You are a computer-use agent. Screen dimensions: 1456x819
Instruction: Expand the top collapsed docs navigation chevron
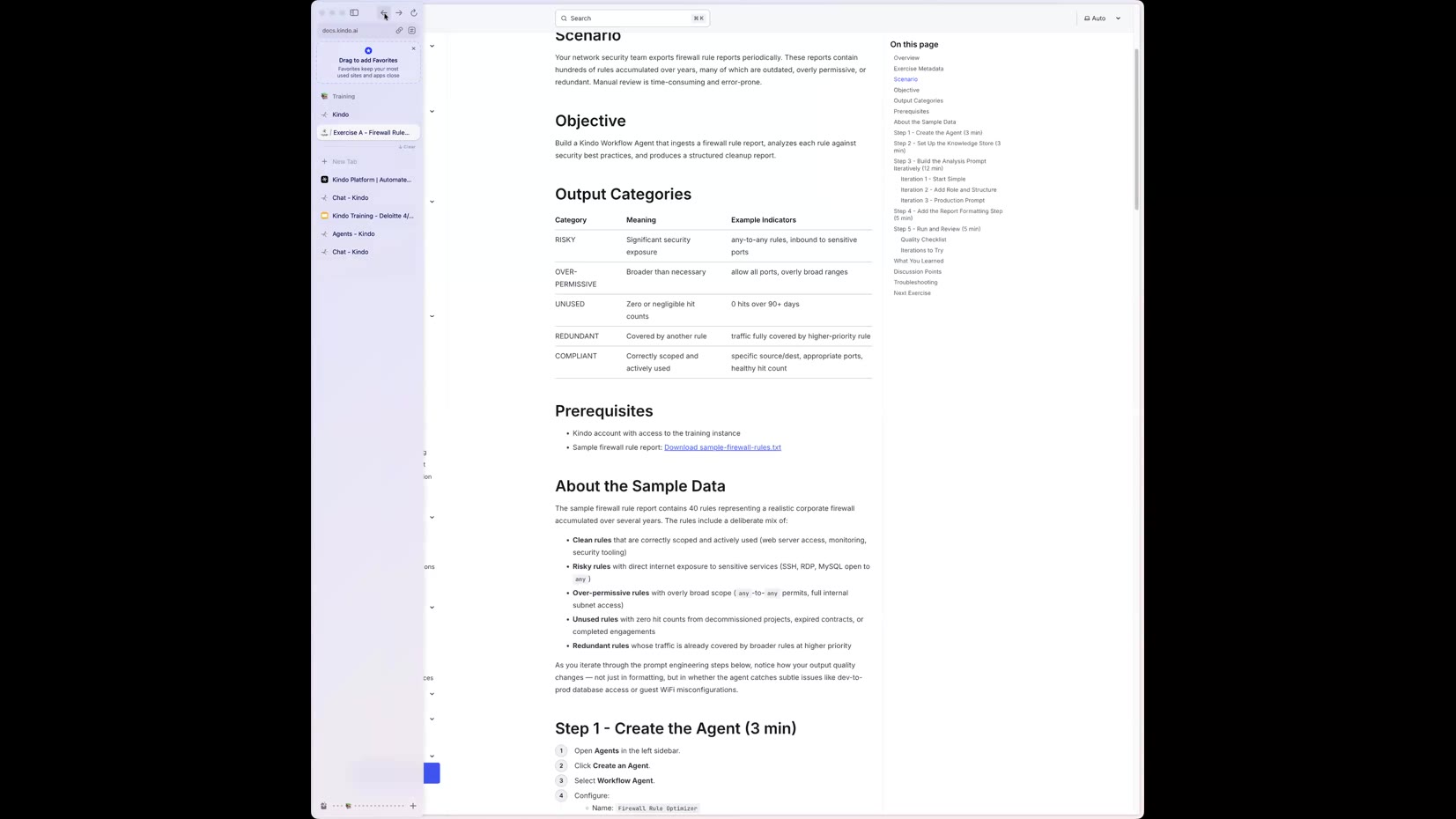[x=431, y=45]
